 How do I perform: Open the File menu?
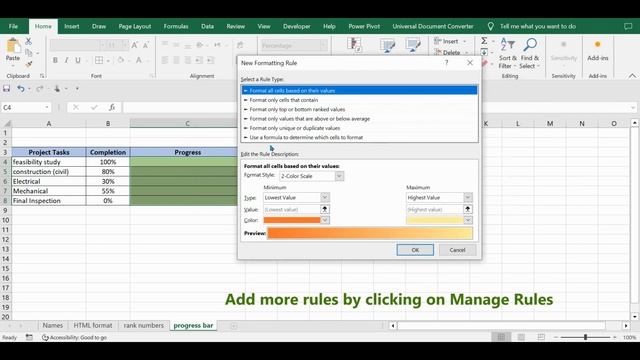click(x=13, y=26)
